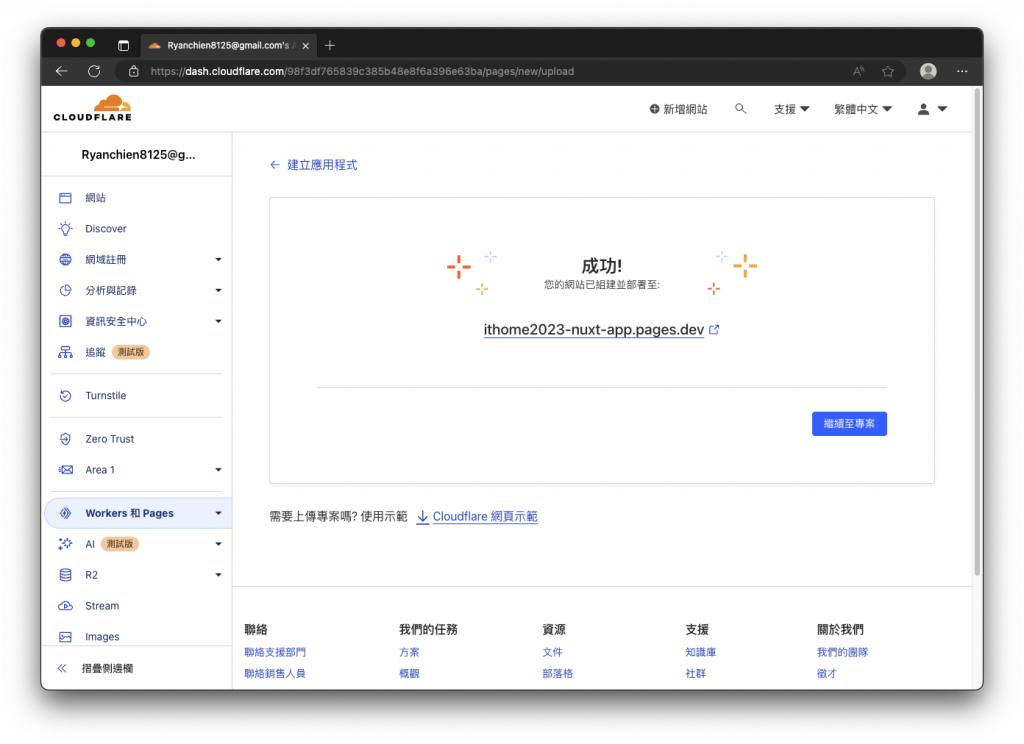Click the Cloudflare logo
1024x744 pixels.
[93, 108]
